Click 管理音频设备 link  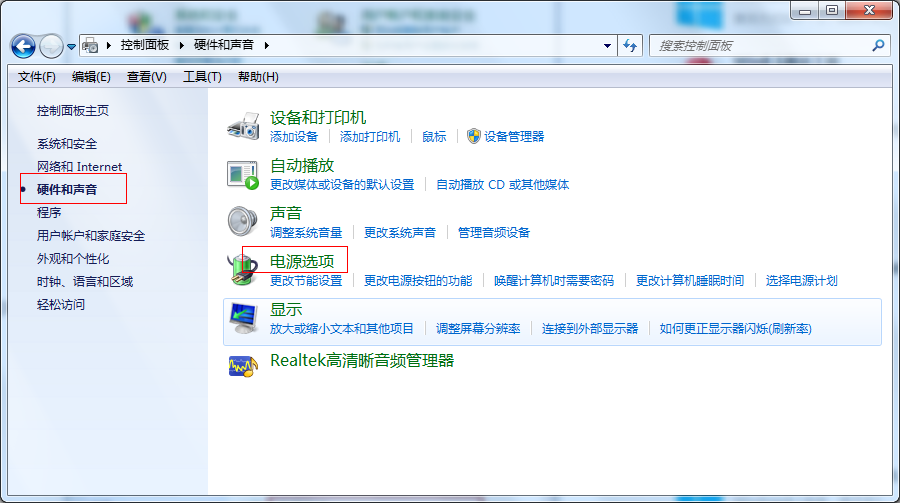pos(494,233)
